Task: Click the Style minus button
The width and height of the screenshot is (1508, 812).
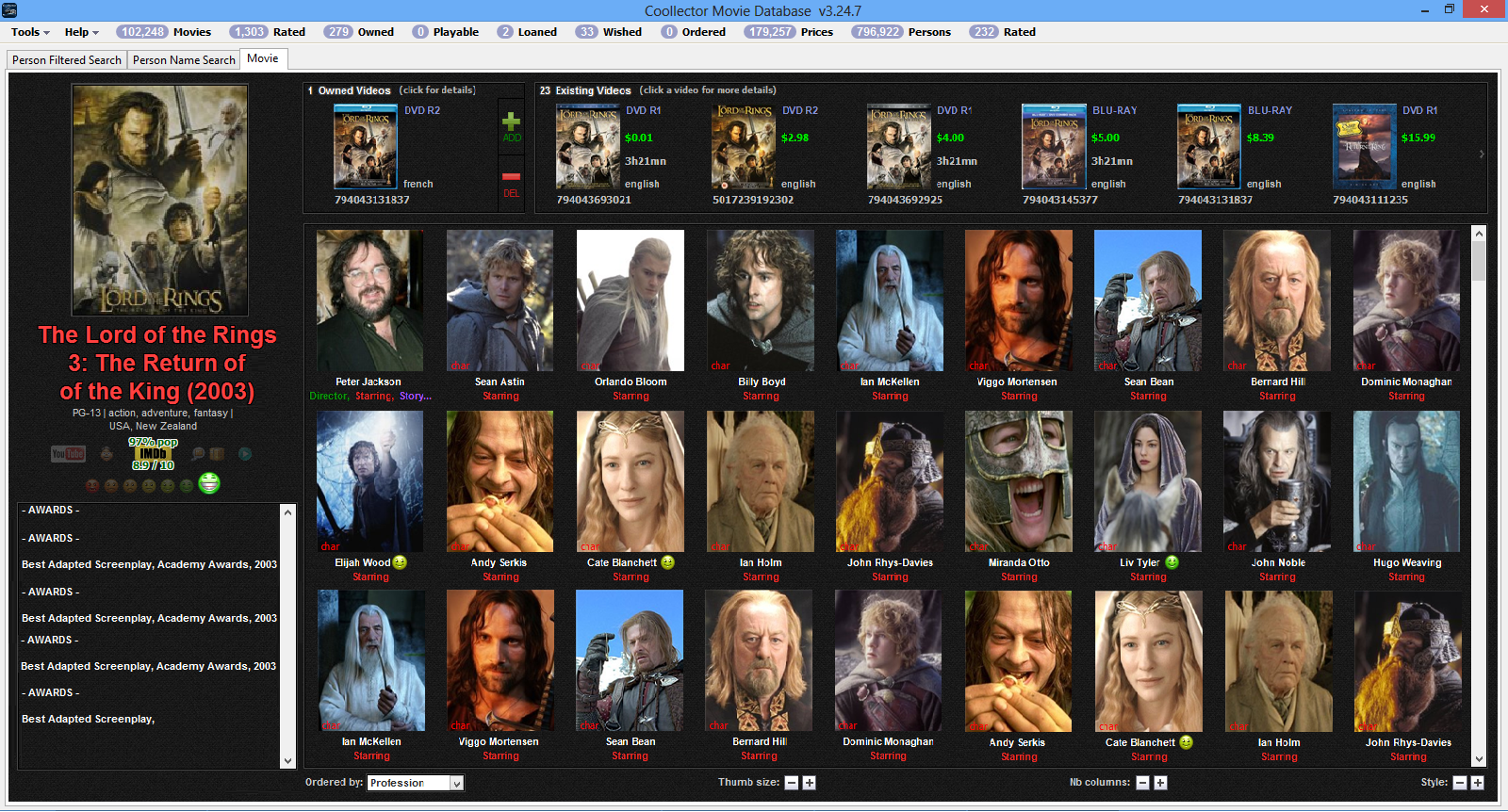Action: pyautogui.click(x=1459, y=783)
